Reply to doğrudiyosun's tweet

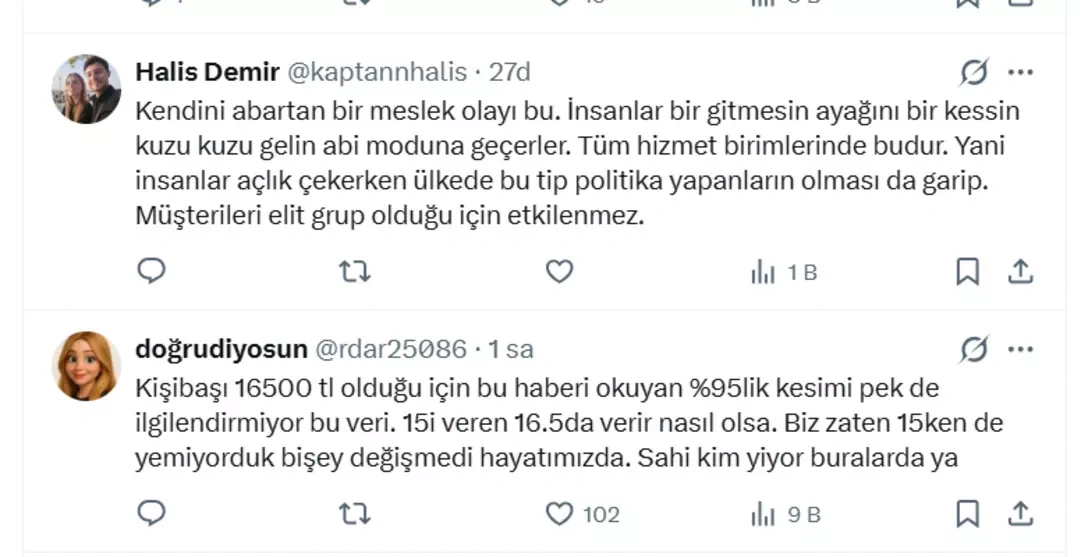point(151,514)
